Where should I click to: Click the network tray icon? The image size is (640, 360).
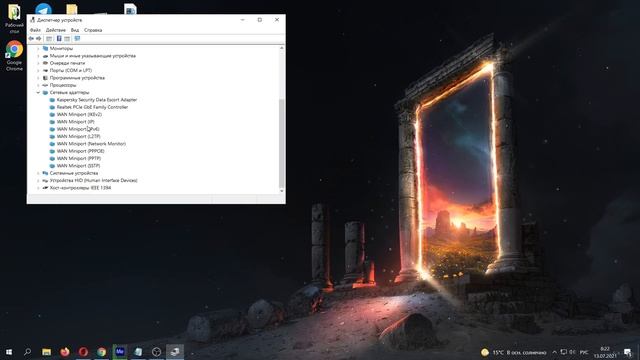[564, 352]
